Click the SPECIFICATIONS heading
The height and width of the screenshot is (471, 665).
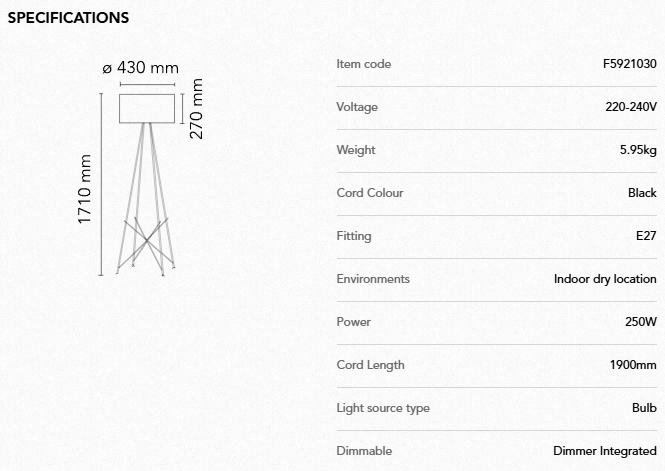click(x=68, y=18)
